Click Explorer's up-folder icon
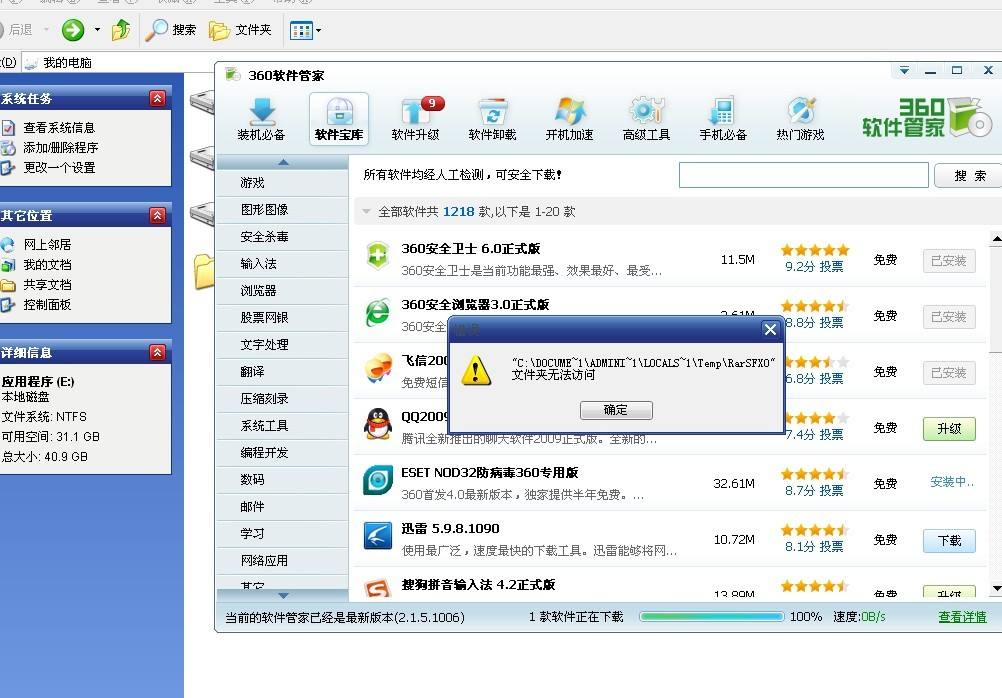Image resolution: width=1002 pixels, height=698 pixels. [121, 29]
